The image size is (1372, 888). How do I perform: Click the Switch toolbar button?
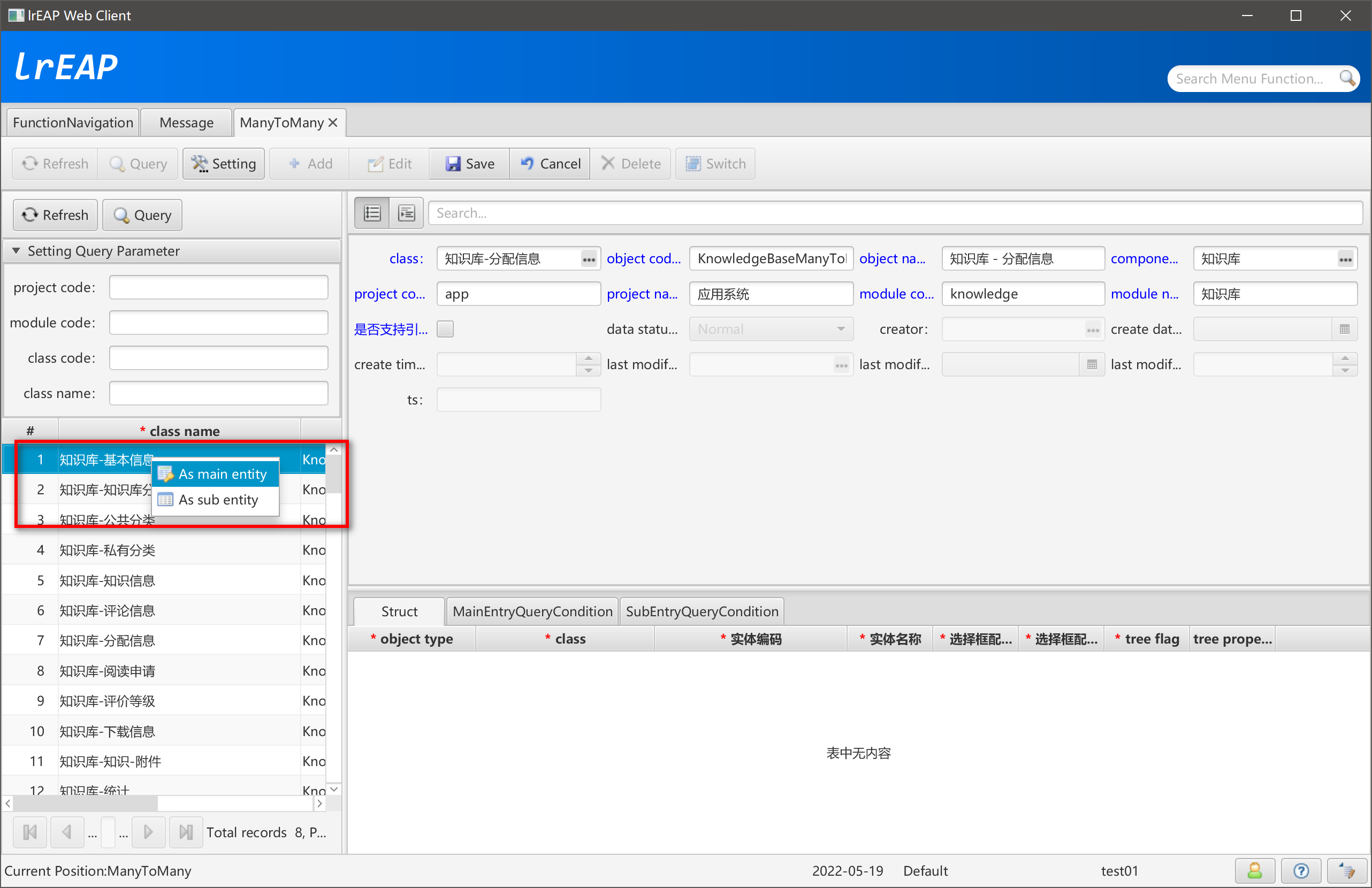pos(715,164)
